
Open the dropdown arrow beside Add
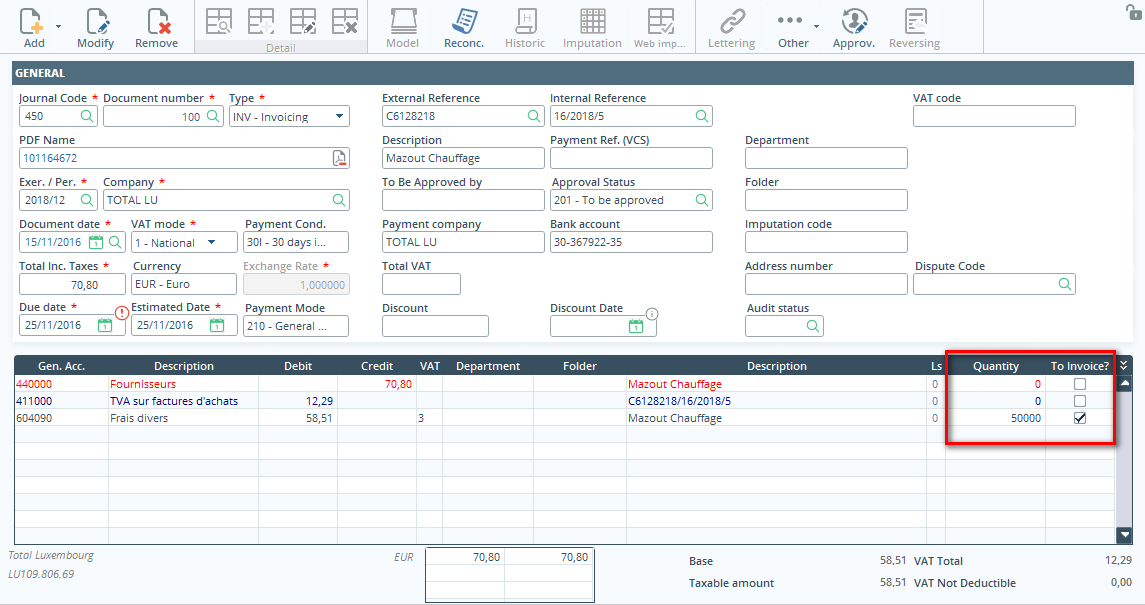[x=59, y=26]
